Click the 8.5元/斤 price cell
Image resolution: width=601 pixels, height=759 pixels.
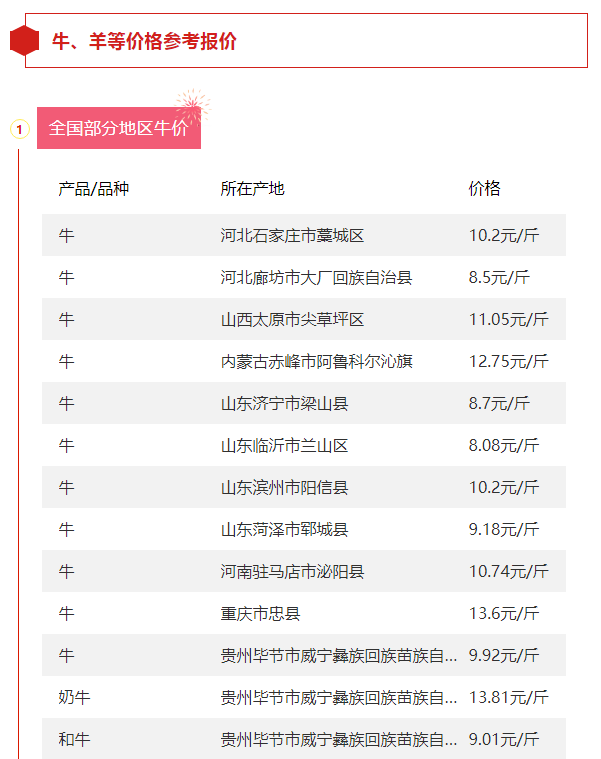point(499,278)
